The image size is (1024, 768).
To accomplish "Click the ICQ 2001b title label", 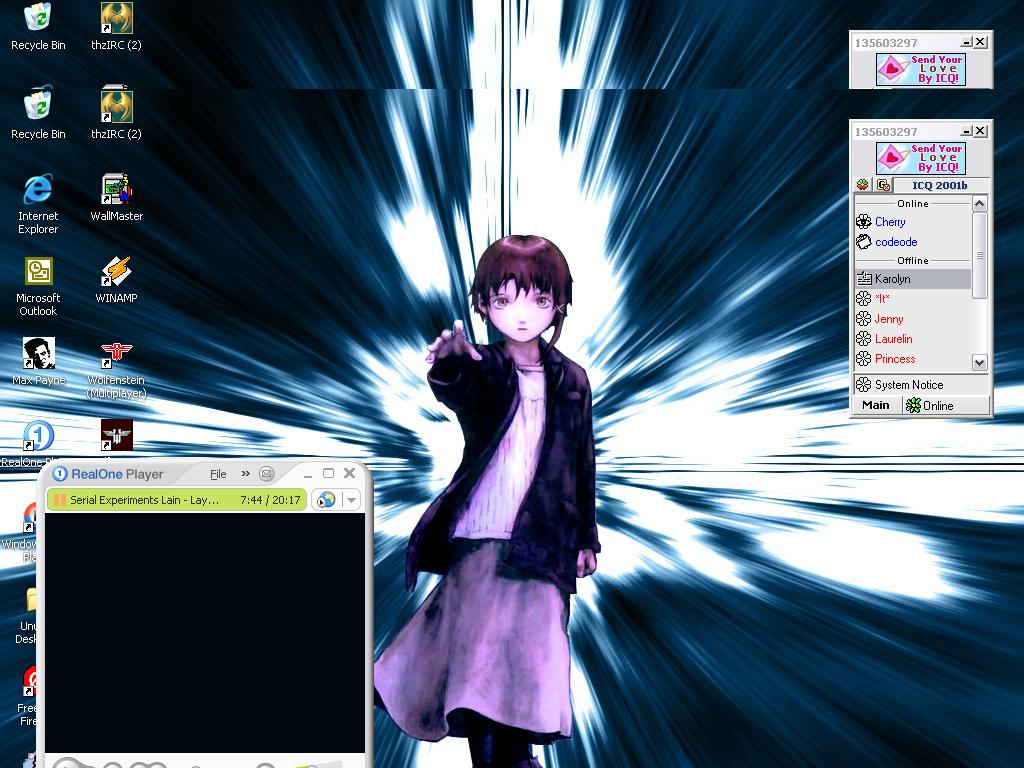I will 940,185.
